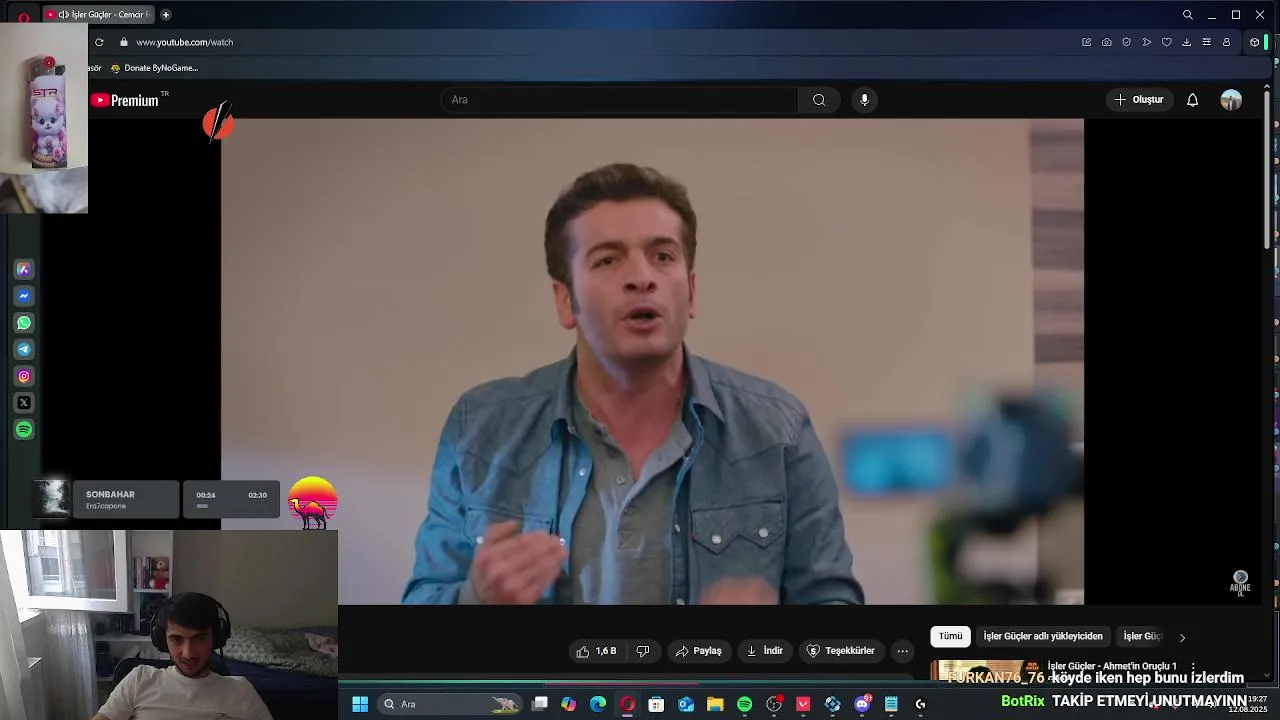Open X (Twitter) in Opera sidebar
This screenshot has height=720, width=1280.
24,403
